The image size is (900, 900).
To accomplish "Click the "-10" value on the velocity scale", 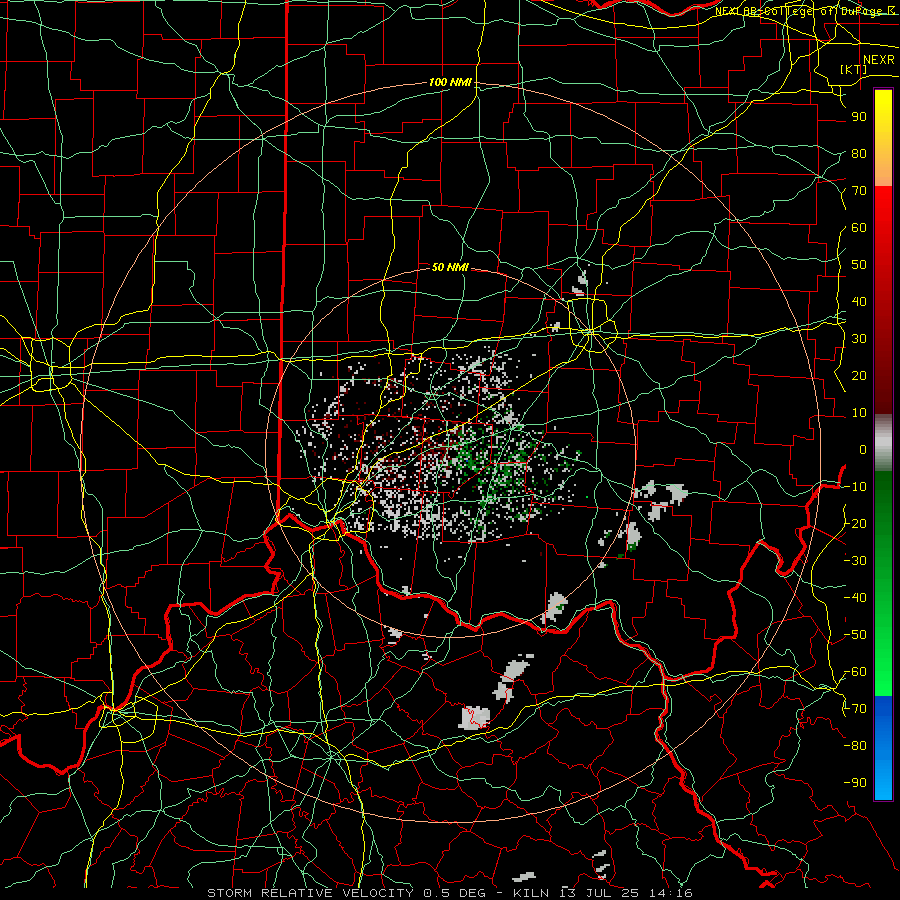I will (x=855, y=487).
